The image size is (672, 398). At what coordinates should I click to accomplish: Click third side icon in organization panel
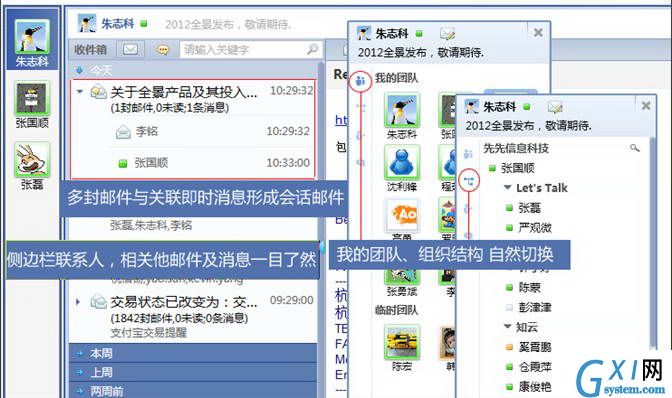tap(468, 209)
